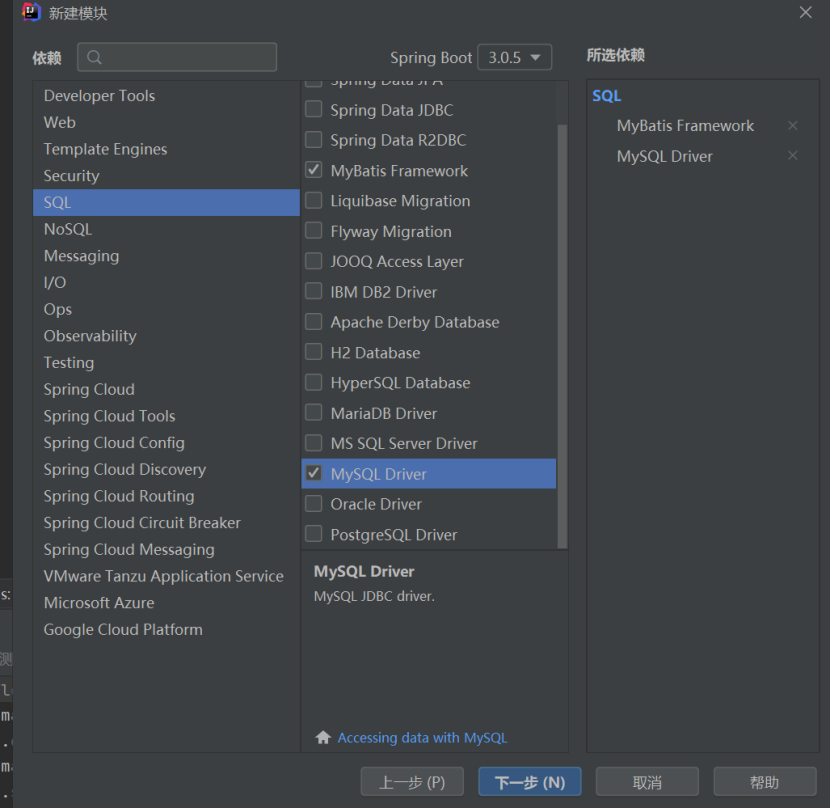
Task: Open the Security category
Action: point(166,176)
